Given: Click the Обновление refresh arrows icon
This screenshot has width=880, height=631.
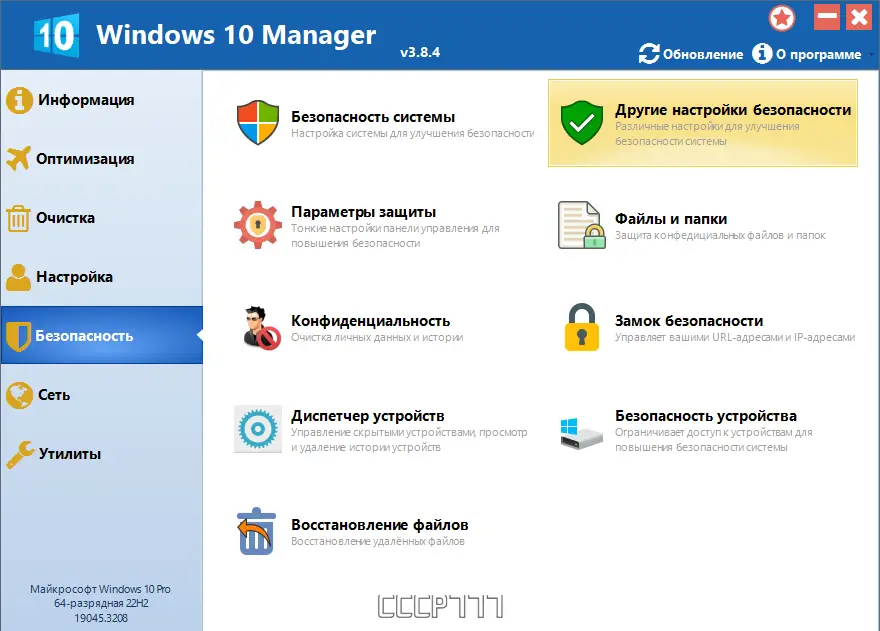Looking at the screenshot, I should coord(649,54).
